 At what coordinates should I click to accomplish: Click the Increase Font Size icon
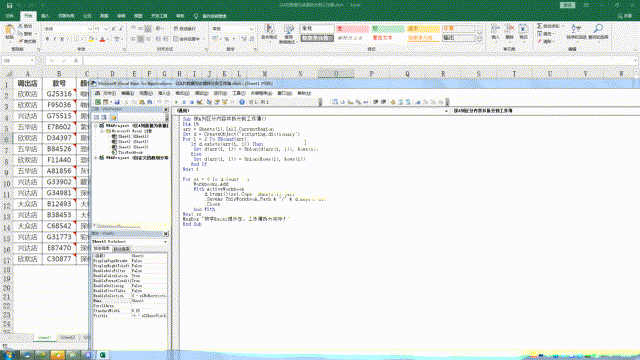click(x=113, y=29)
